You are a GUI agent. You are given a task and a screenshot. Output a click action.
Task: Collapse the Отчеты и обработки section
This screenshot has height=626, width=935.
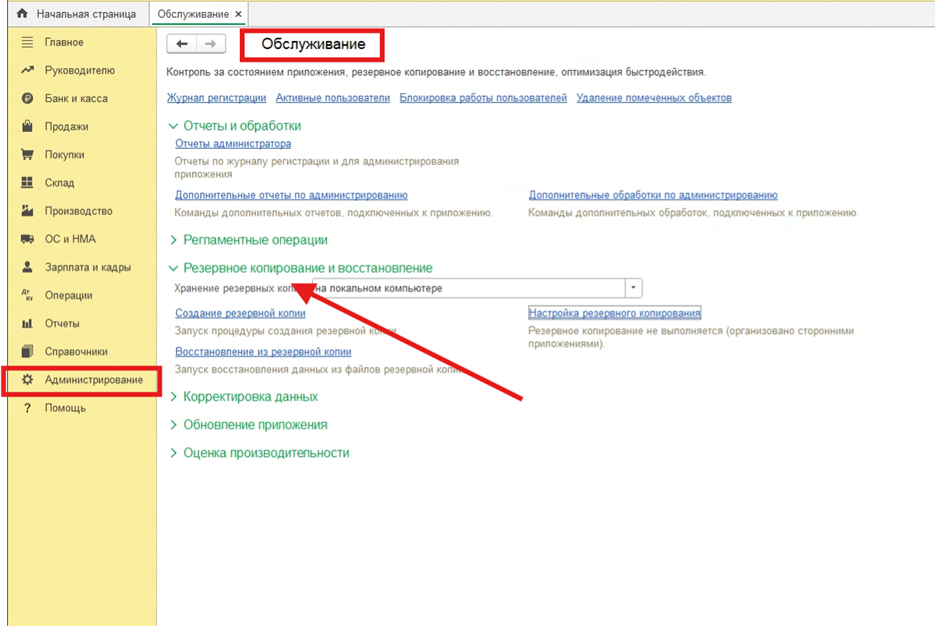point(174,126)
